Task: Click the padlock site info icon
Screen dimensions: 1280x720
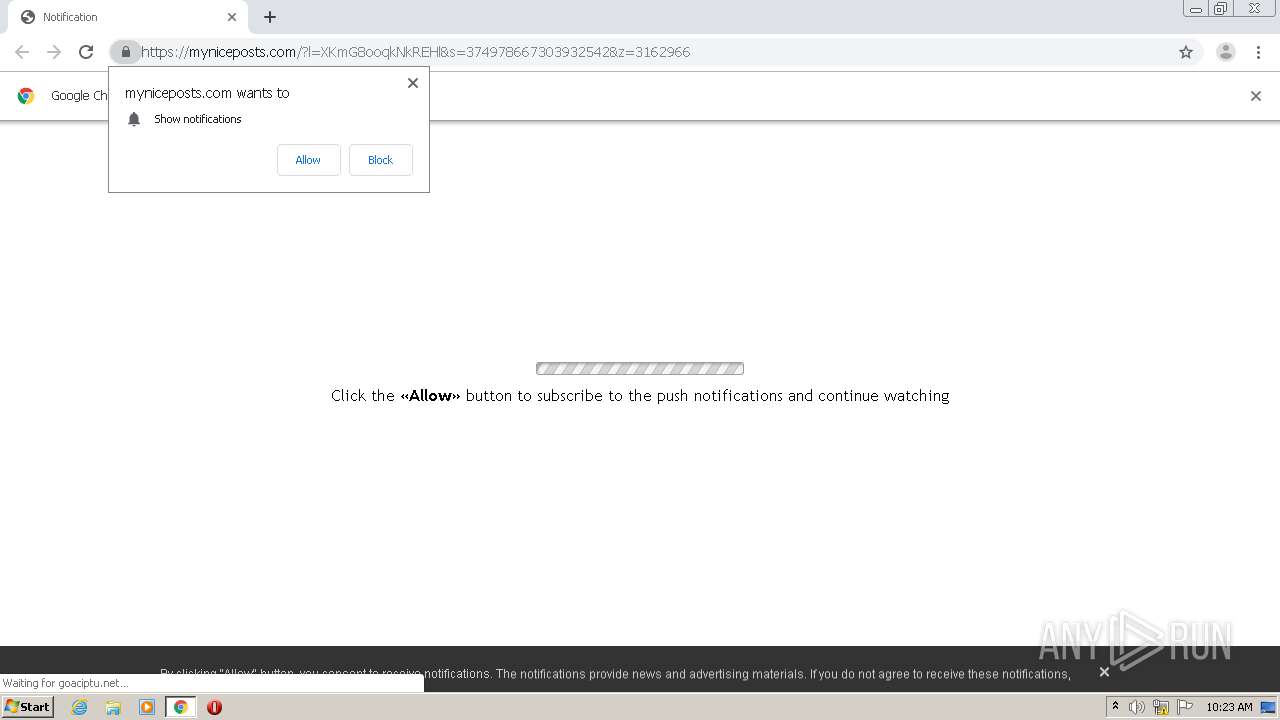Action: 125,52
